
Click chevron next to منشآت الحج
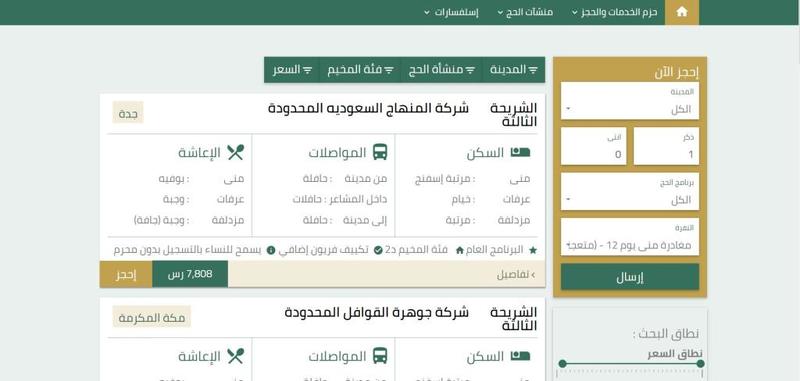tap(501, 13)
